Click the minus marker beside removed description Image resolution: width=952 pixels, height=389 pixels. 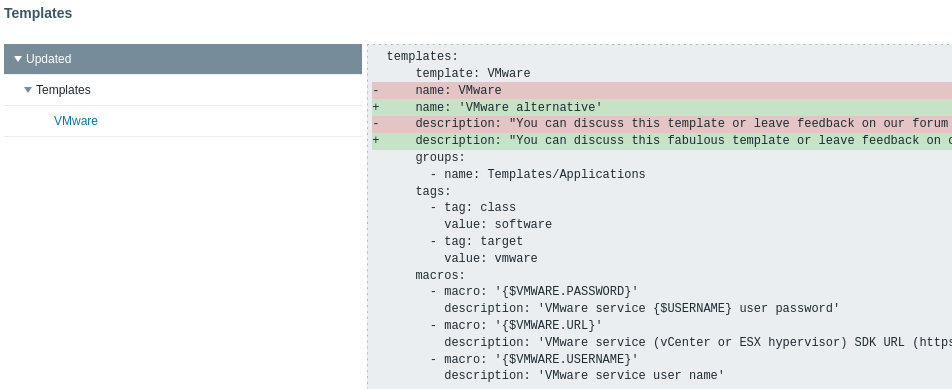376,124
